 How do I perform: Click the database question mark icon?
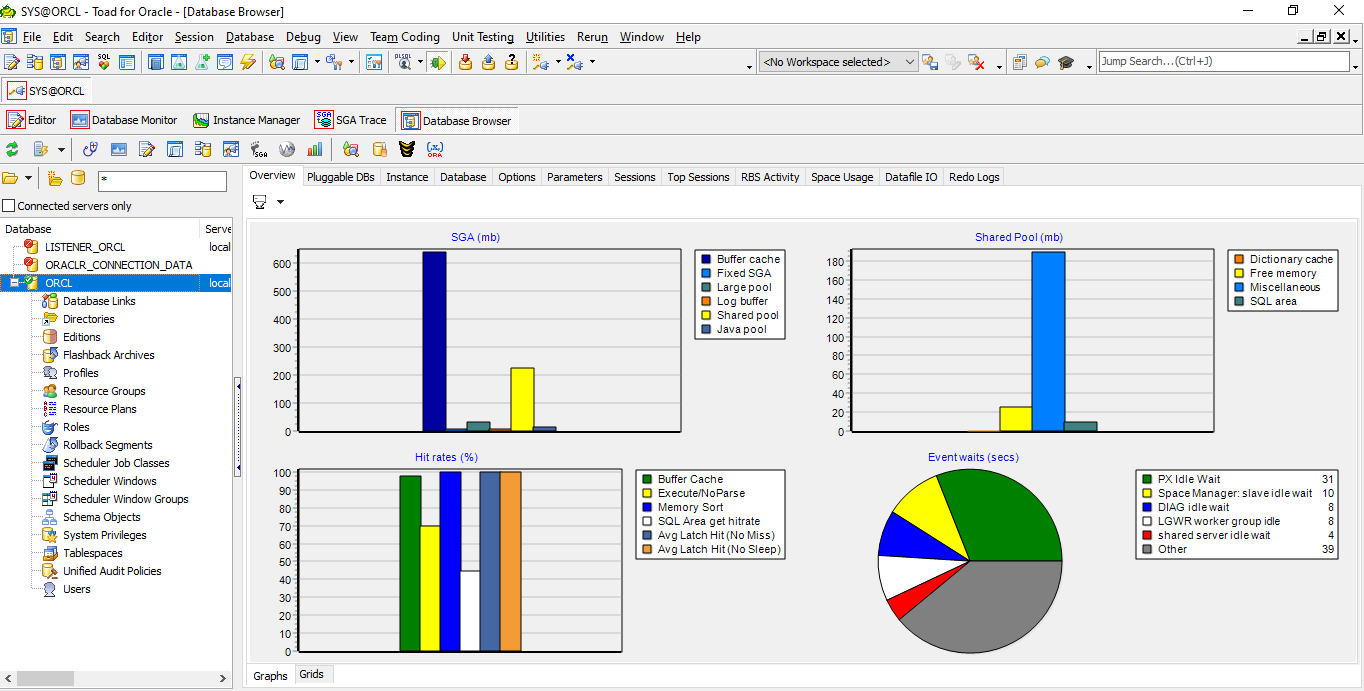[x=511, y=62]
